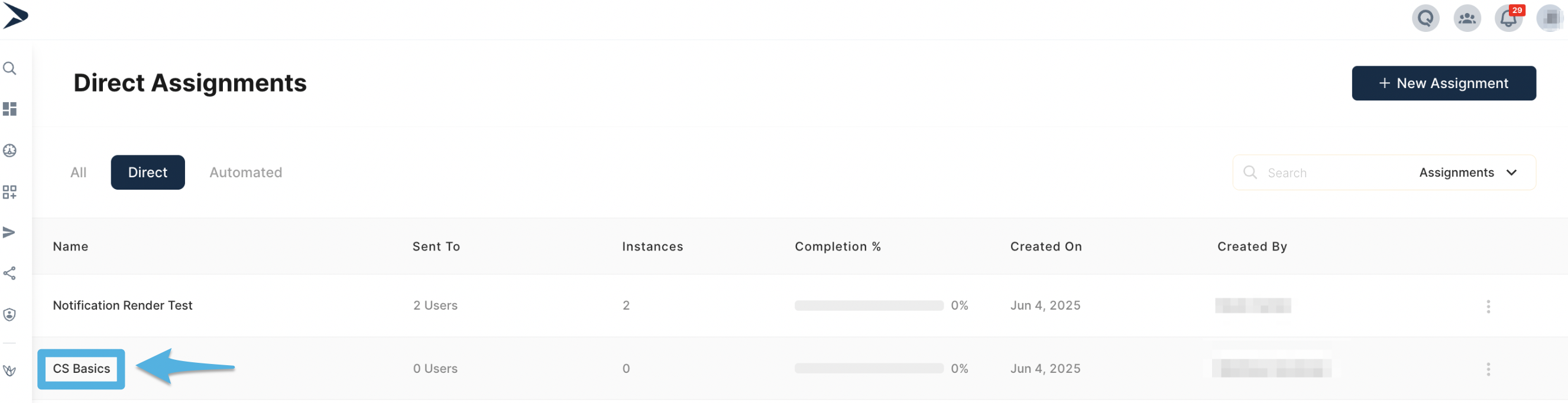
Task: Open the notifications bell with 29 badge
Action: [1508, 18]
